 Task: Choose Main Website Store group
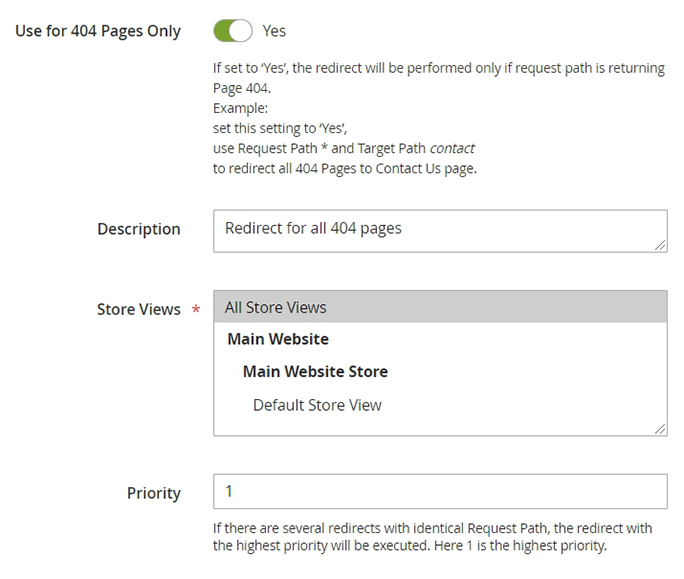(x=315, y=371)
